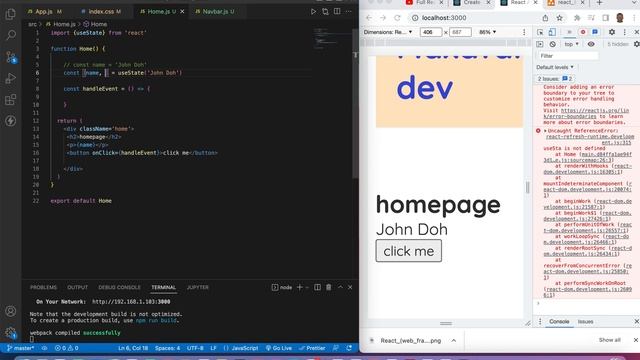Click the viewport width field showing 406
Image resolution: width=640 pixels, height=360 pixels.
tap(431, 32)
